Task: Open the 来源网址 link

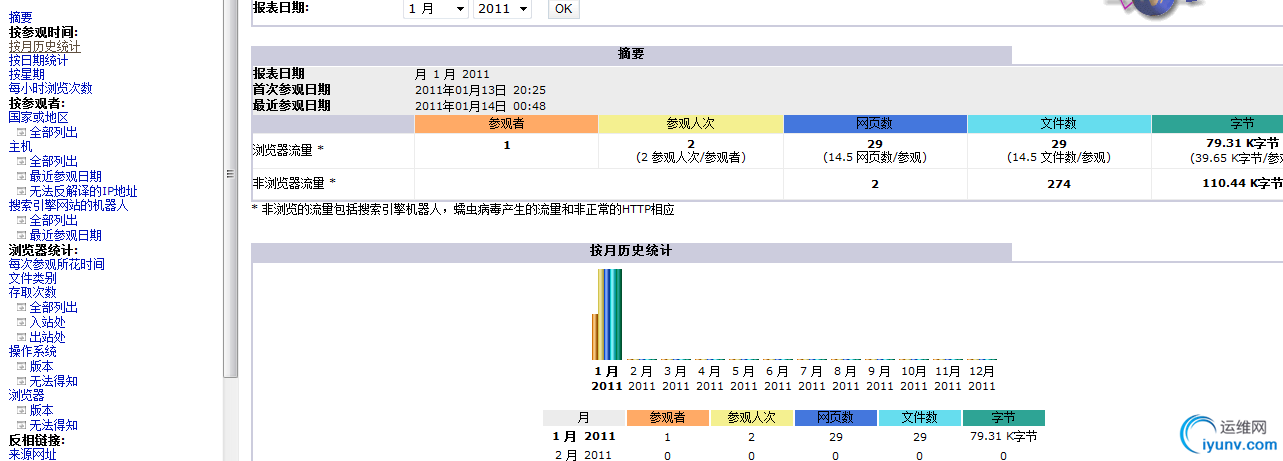Action: tap(33, 454)
